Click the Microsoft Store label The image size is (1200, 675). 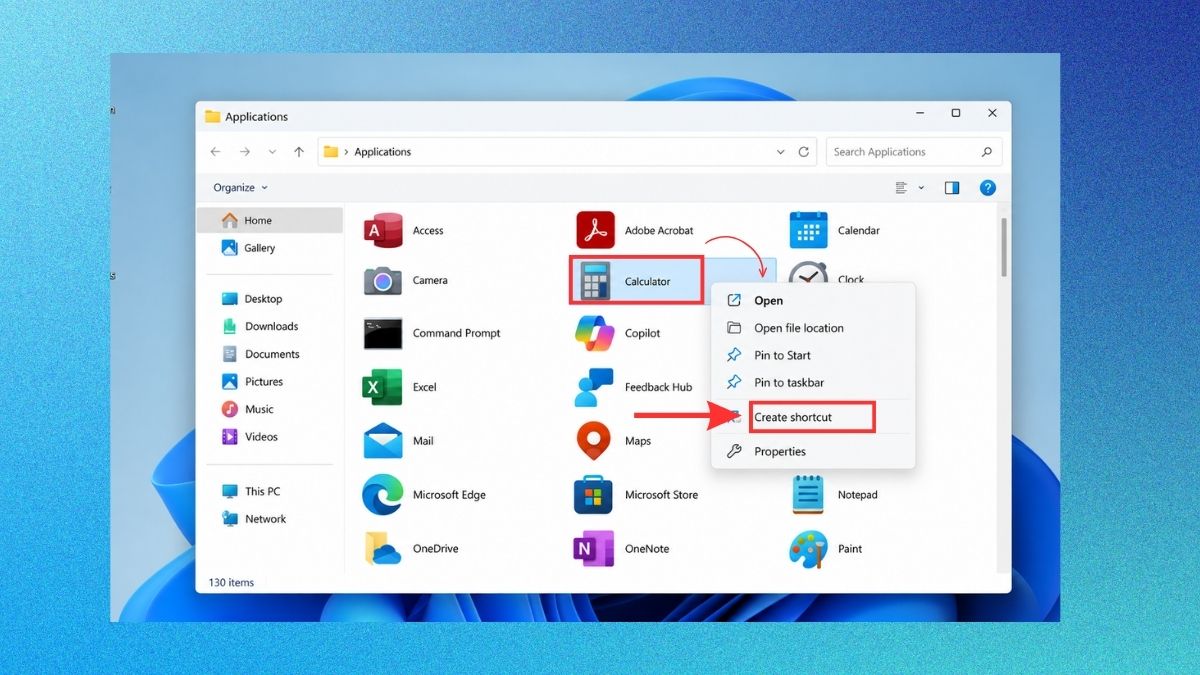tap(661, 495)
